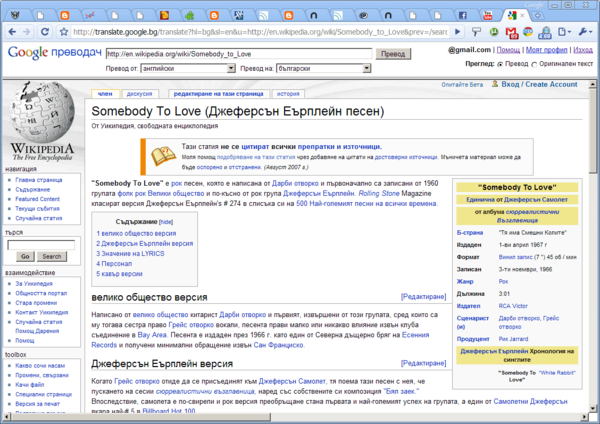Click Редактиране beside Джеферсън Еърплейн версия heading
Screen dimensions: 600x424
(423, 363)
